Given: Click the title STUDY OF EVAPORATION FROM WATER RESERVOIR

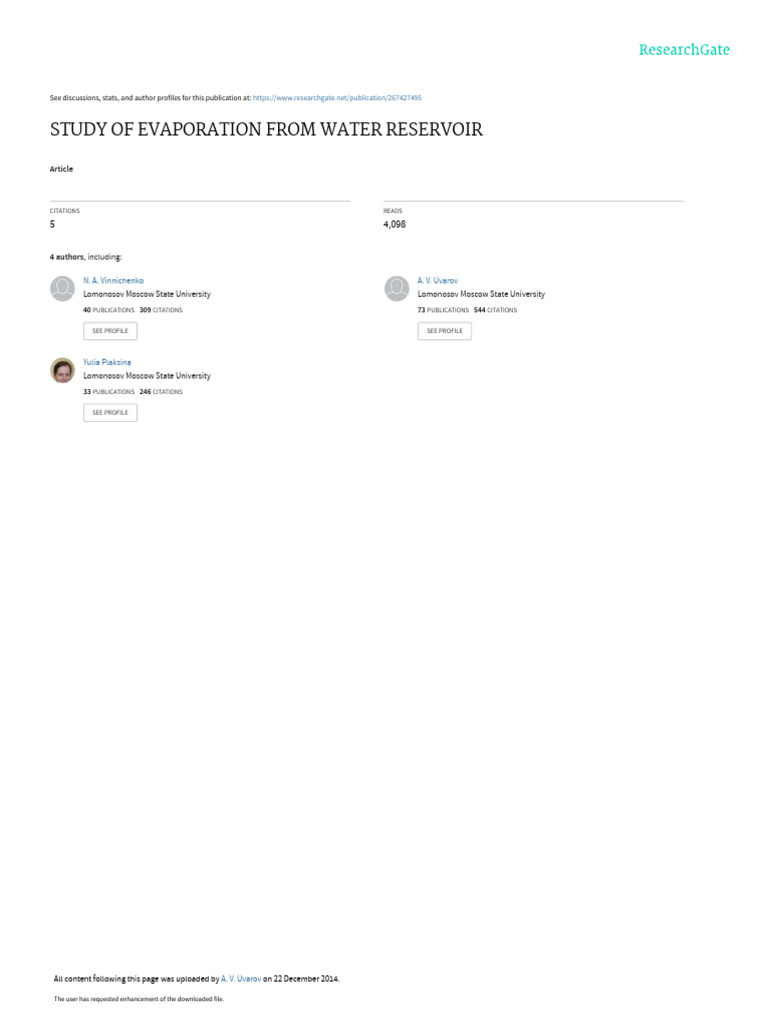Looking at the screenshot, I should pos(266,129).
